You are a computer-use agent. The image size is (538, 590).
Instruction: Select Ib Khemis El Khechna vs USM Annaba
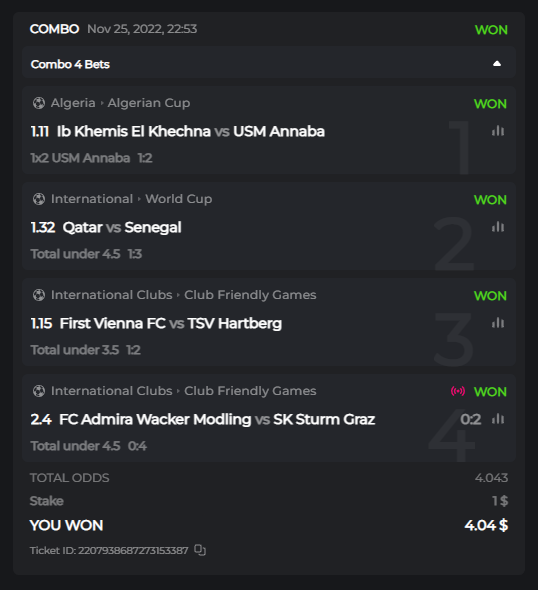[x=191, y=131]
